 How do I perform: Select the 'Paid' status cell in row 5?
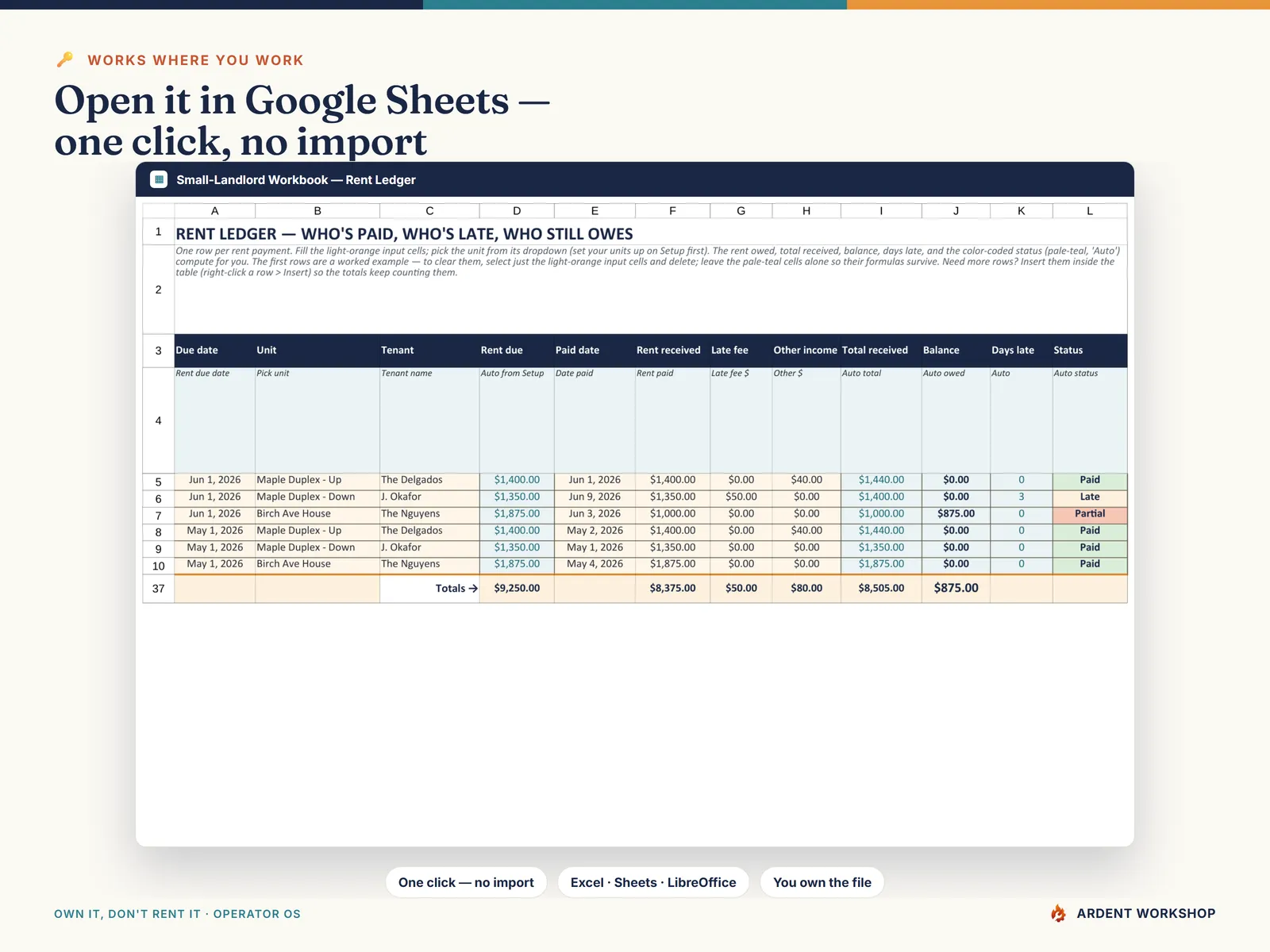point(1090,480)
